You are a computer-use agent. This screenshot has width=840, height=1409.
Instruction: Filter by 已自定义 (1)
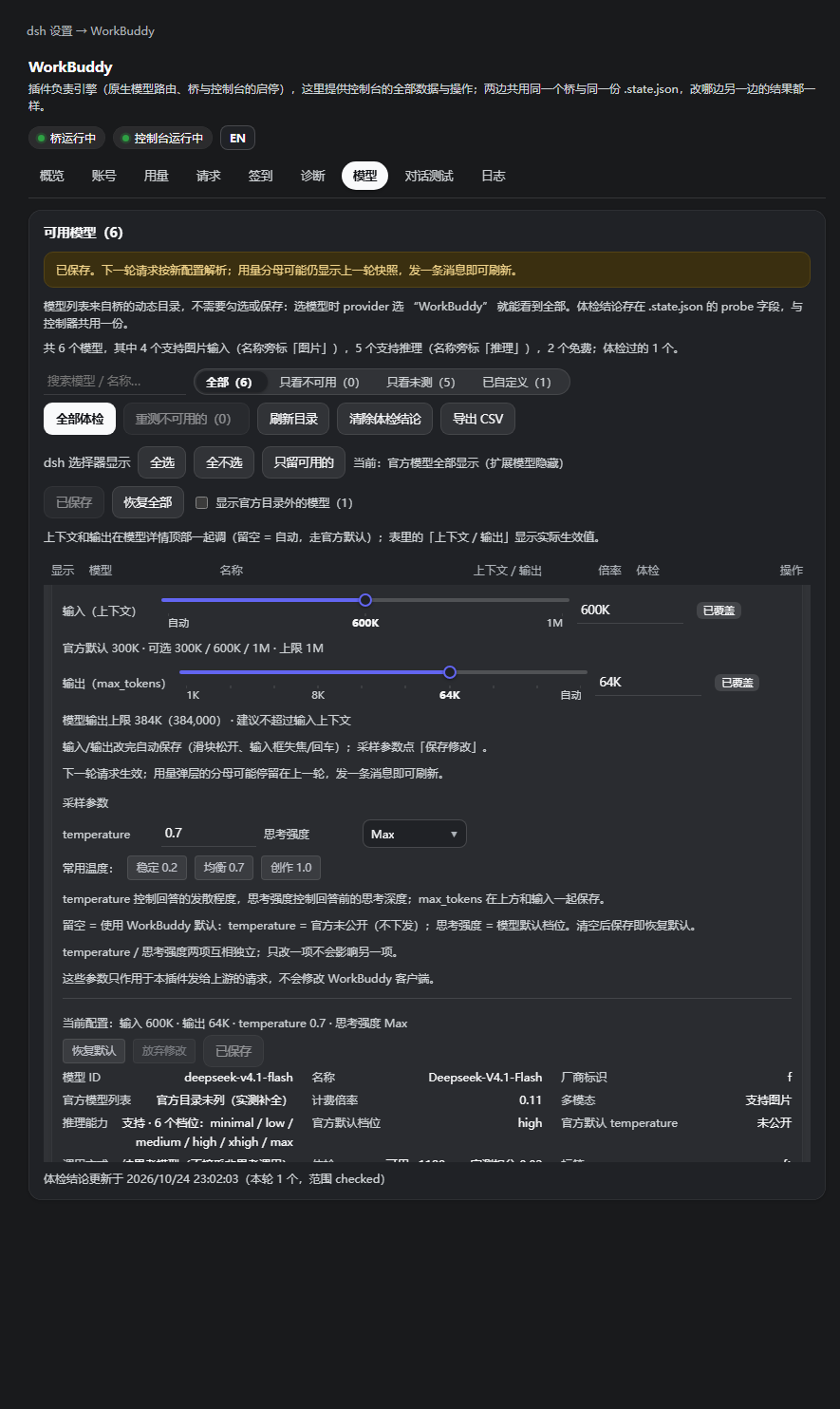point(516,382)
